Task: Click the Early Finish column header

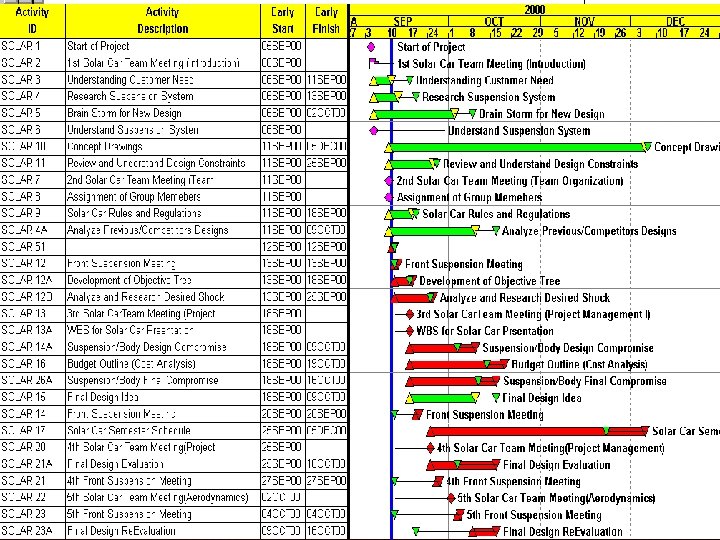Action: click(x=326, y=21)
